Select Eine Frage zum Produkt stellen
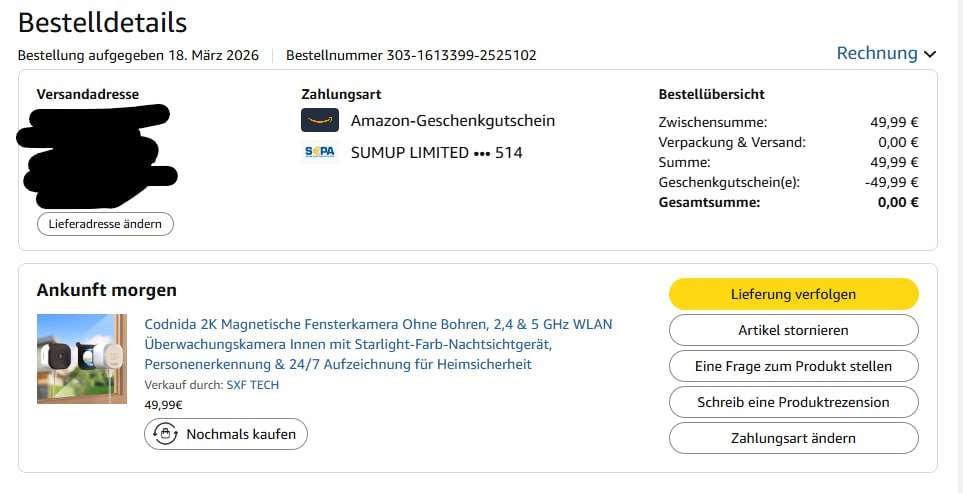963x493 pixels. (793, 367)
